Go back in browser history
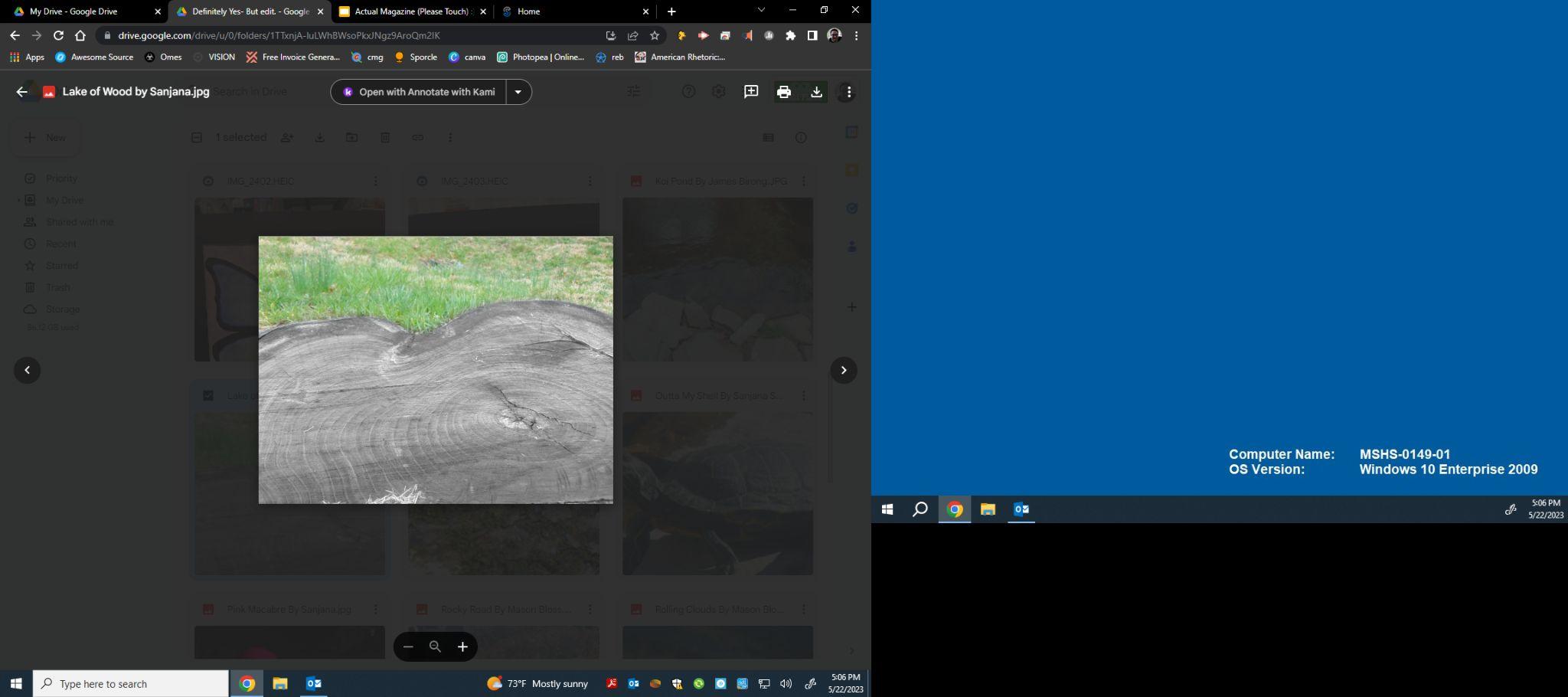This screenshot has height=697, width=1568. [x=15, y=35]
